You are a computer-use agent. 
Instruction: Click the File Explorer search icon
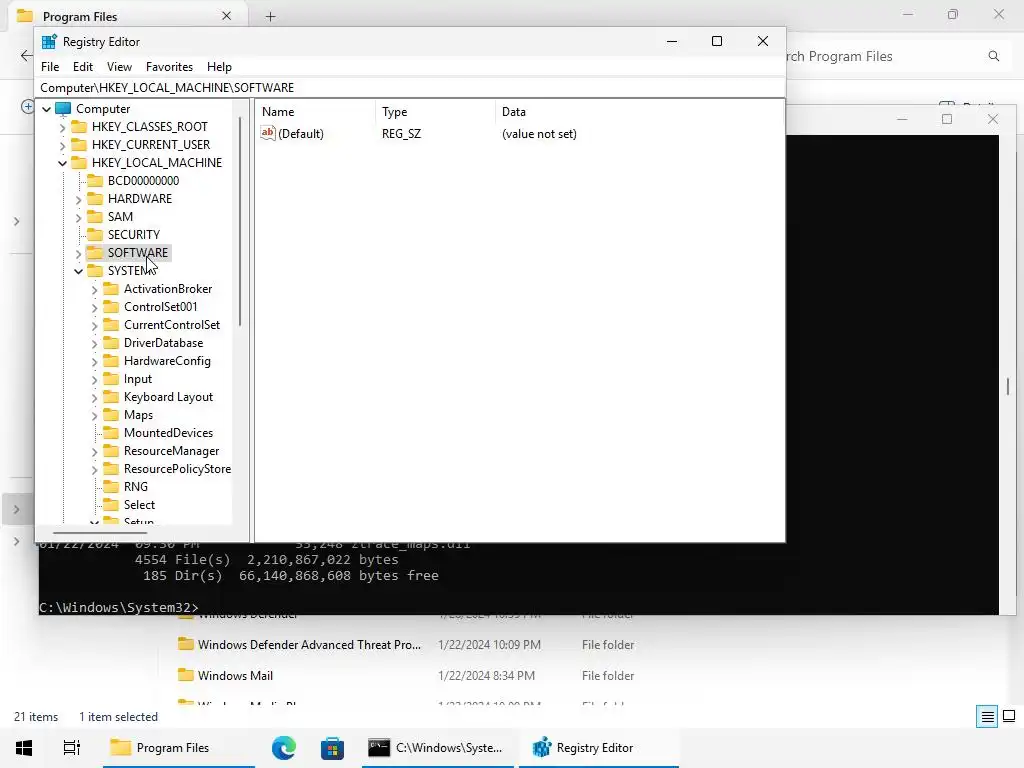tap(993, 56)
